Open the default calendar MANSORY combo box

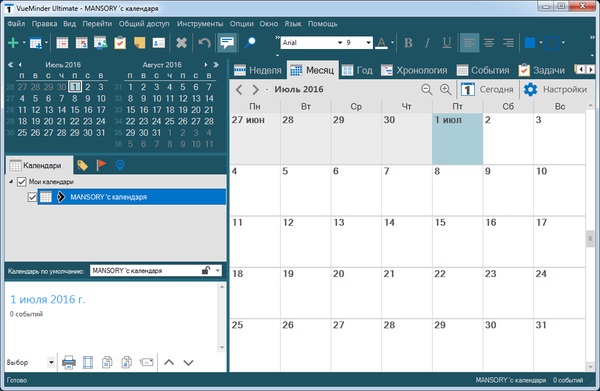point(156,270)
